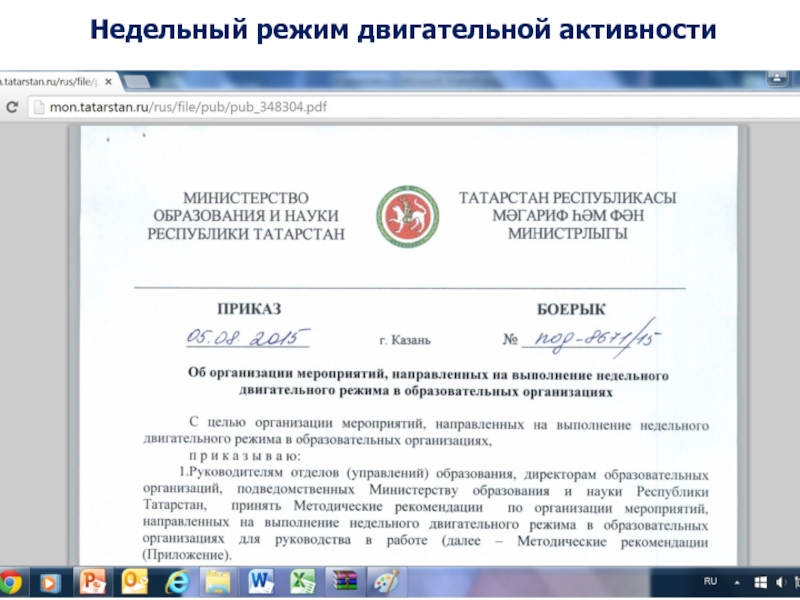Click the Chrome icon in the taskbar

(x=10, y=583)
